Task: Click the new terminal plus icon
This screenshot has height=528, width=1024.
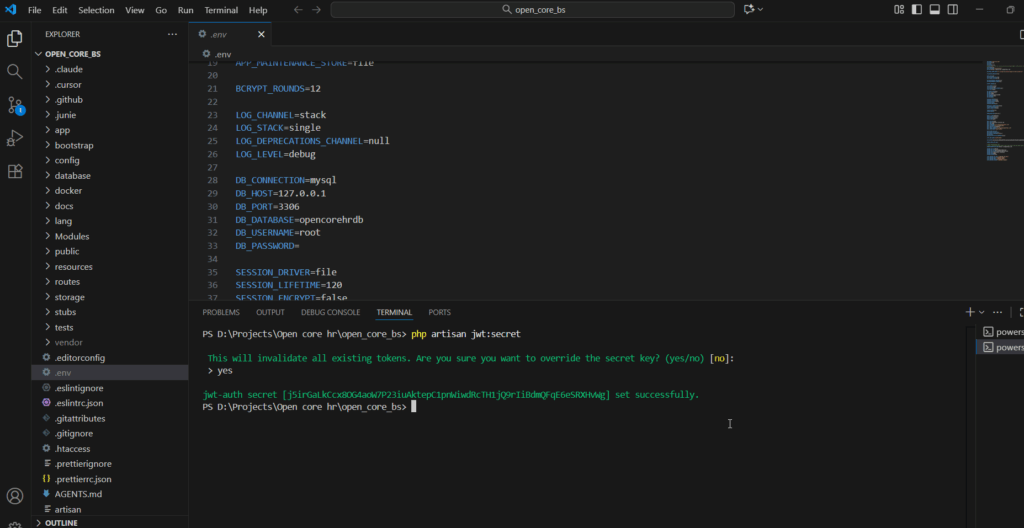Action: pyautogui.click(x=969, y=312)
